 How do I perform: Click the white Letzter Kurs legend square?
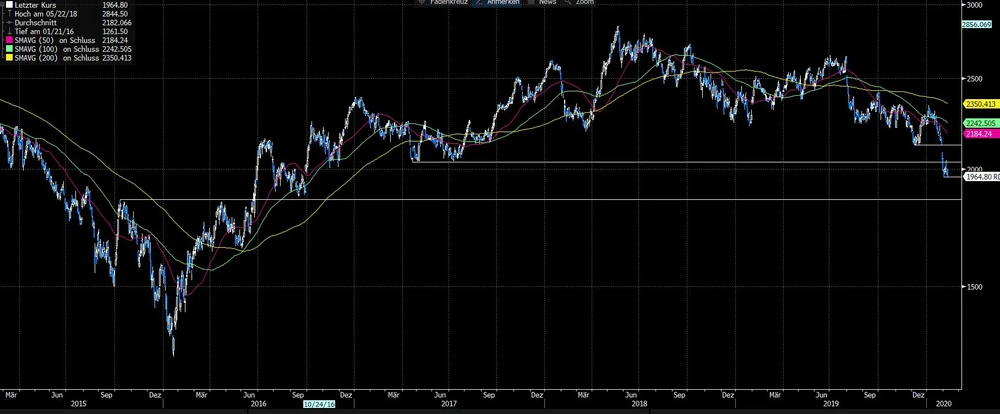(9, 7)
